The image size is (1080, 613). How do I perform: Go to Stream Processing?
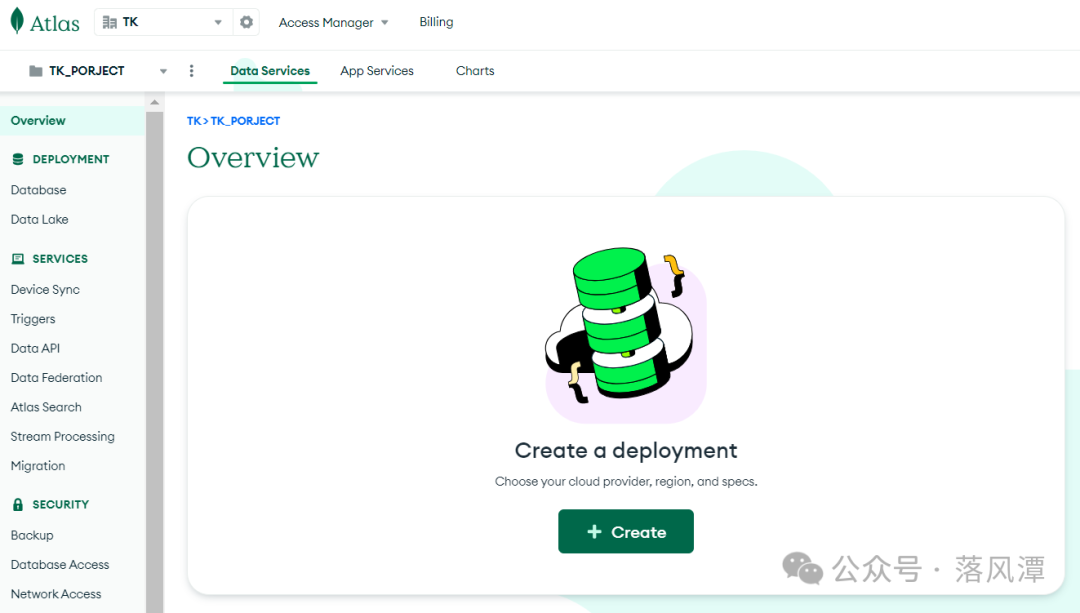(x=63, y=437)
